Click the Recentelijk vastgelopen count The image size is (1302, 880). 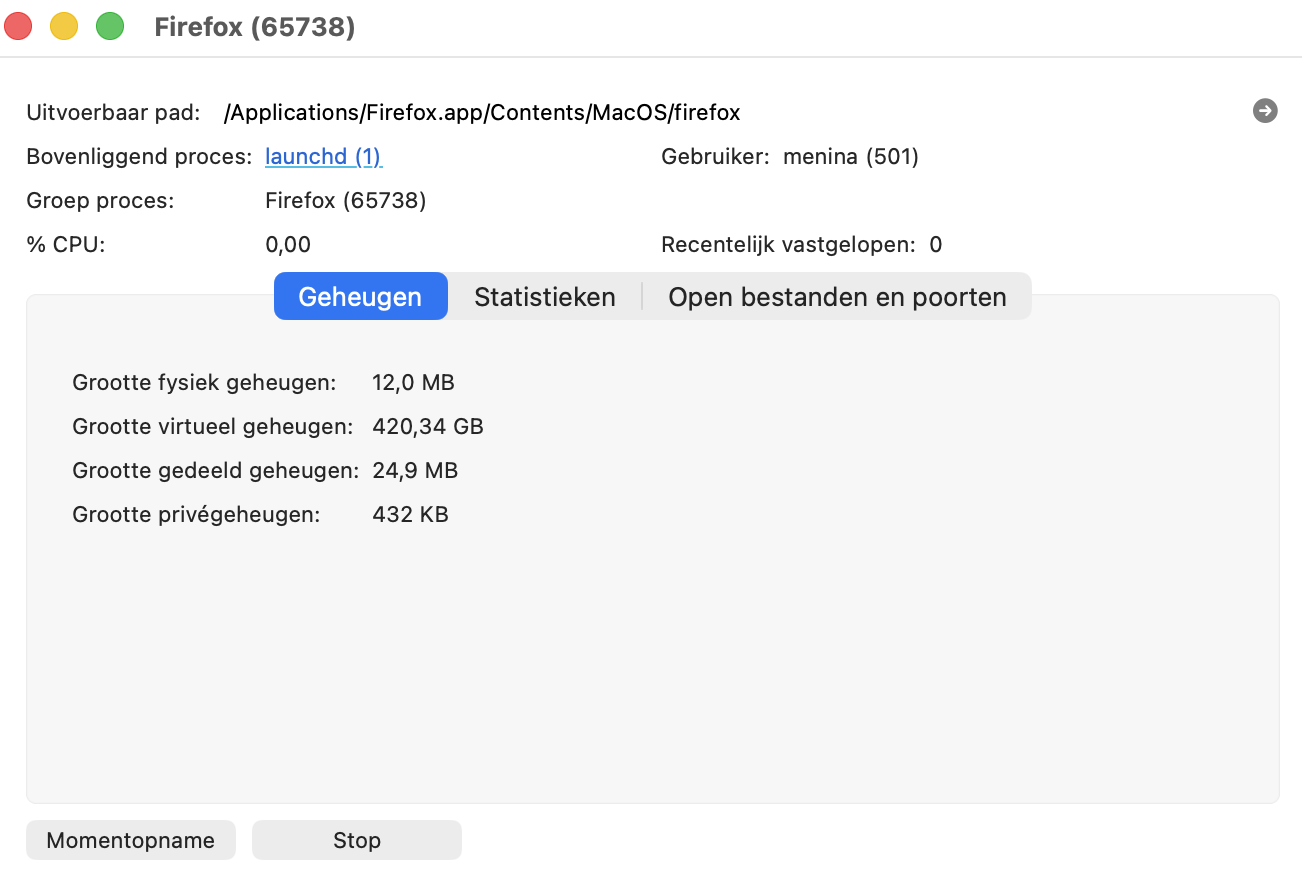click(x=935, y=245)
